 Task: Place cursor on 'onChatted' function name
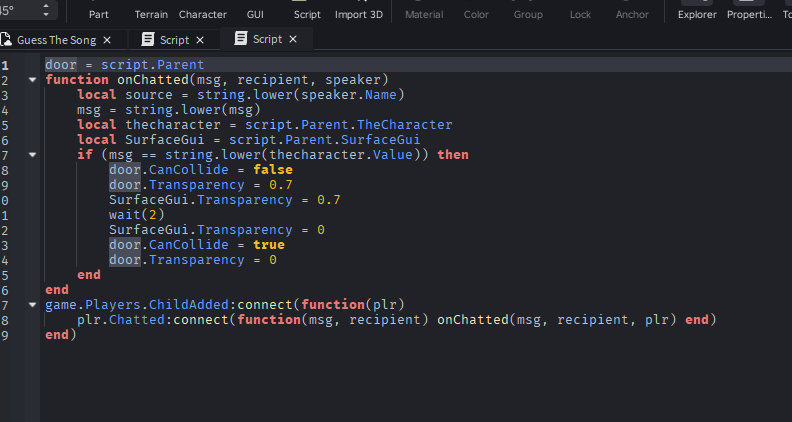153,80
